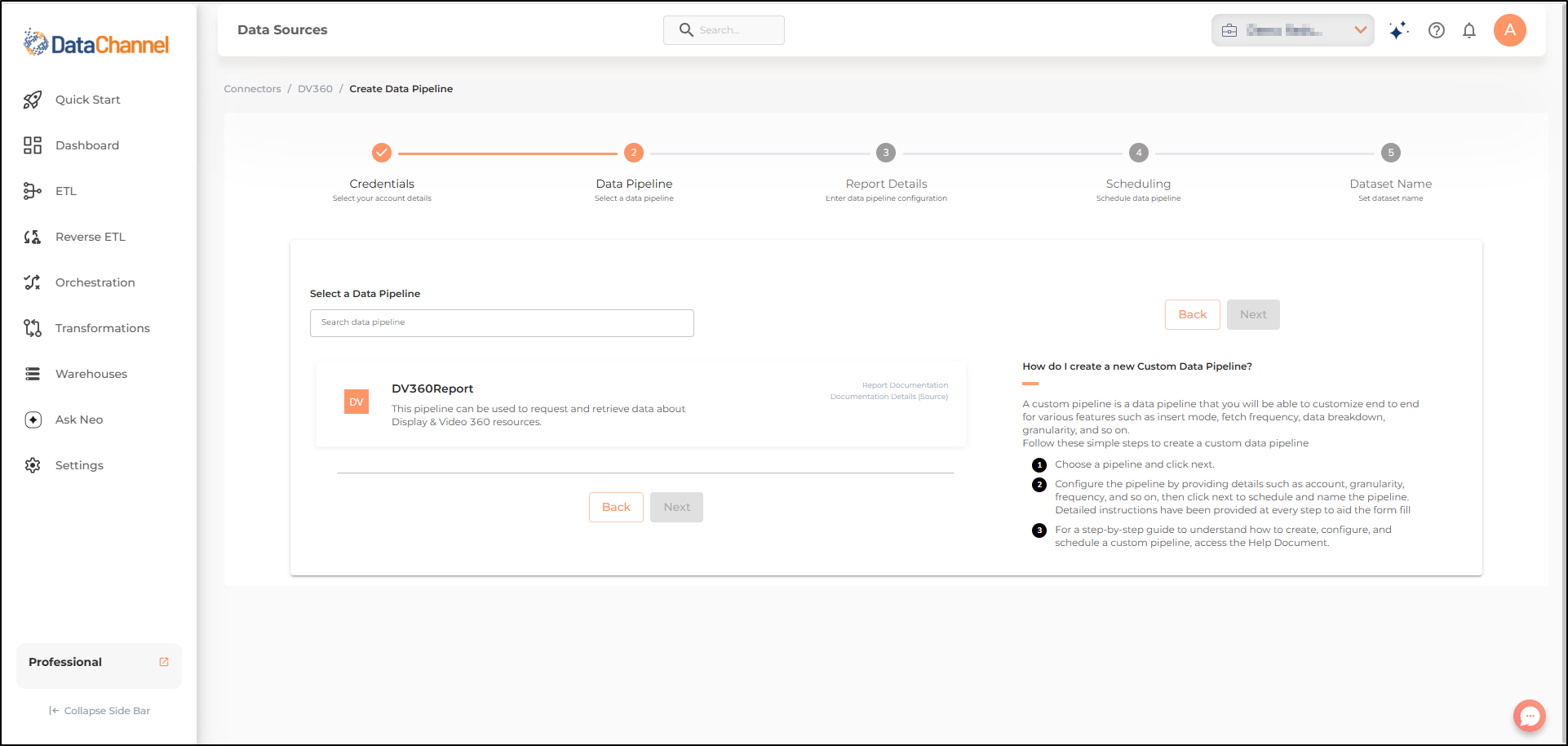1568x746 pixels.
Task: Collapse Side Bar
Action: (x=100, y=711)
